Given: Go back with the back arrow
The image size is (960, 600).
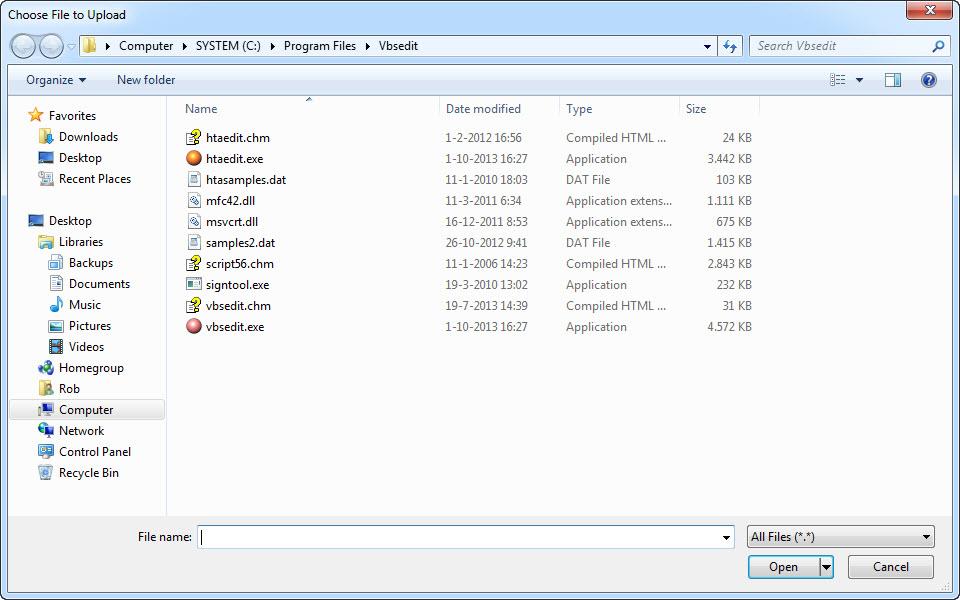Looking at the screenshot, I should (x=23, y=46).
